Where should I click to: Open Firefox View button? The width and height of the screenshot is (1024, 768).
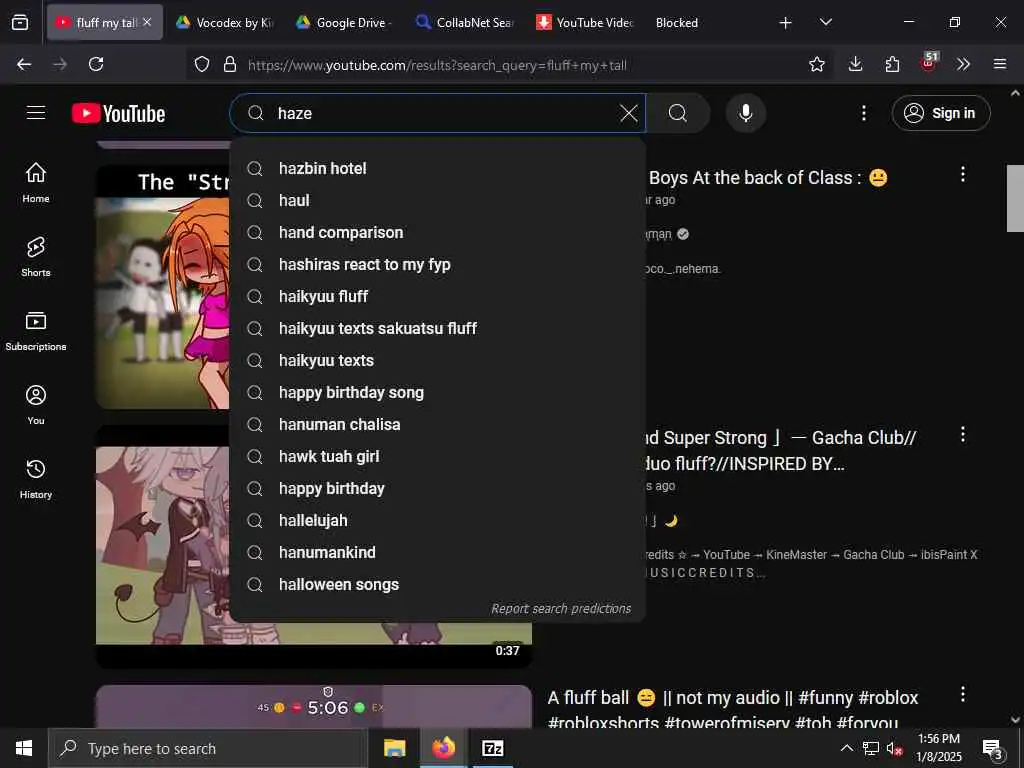click(20, 23)
